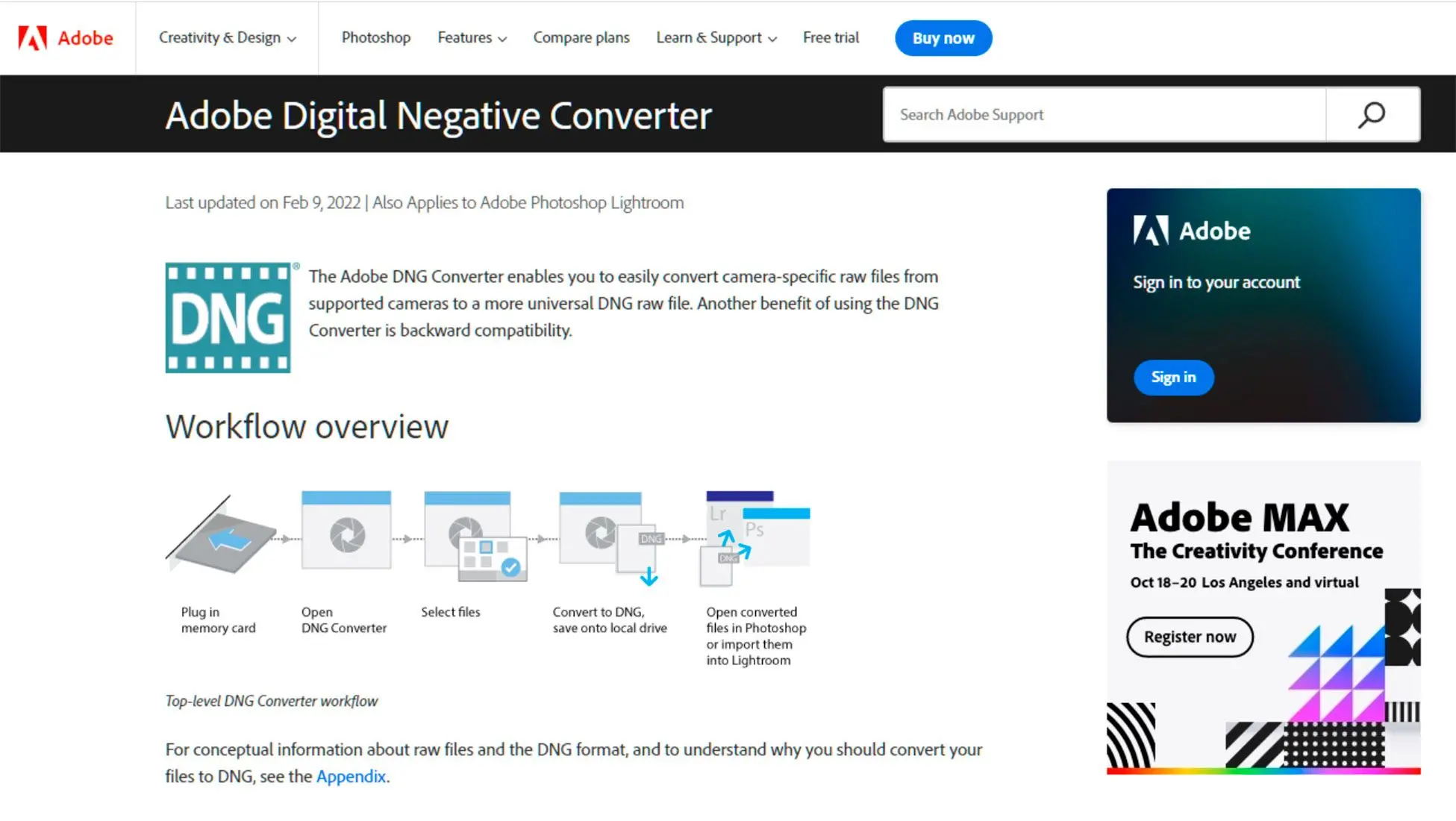Click the Sign in button on Adobe panel
This screenshot has height=821, width=1456.
click(1173, 377)
